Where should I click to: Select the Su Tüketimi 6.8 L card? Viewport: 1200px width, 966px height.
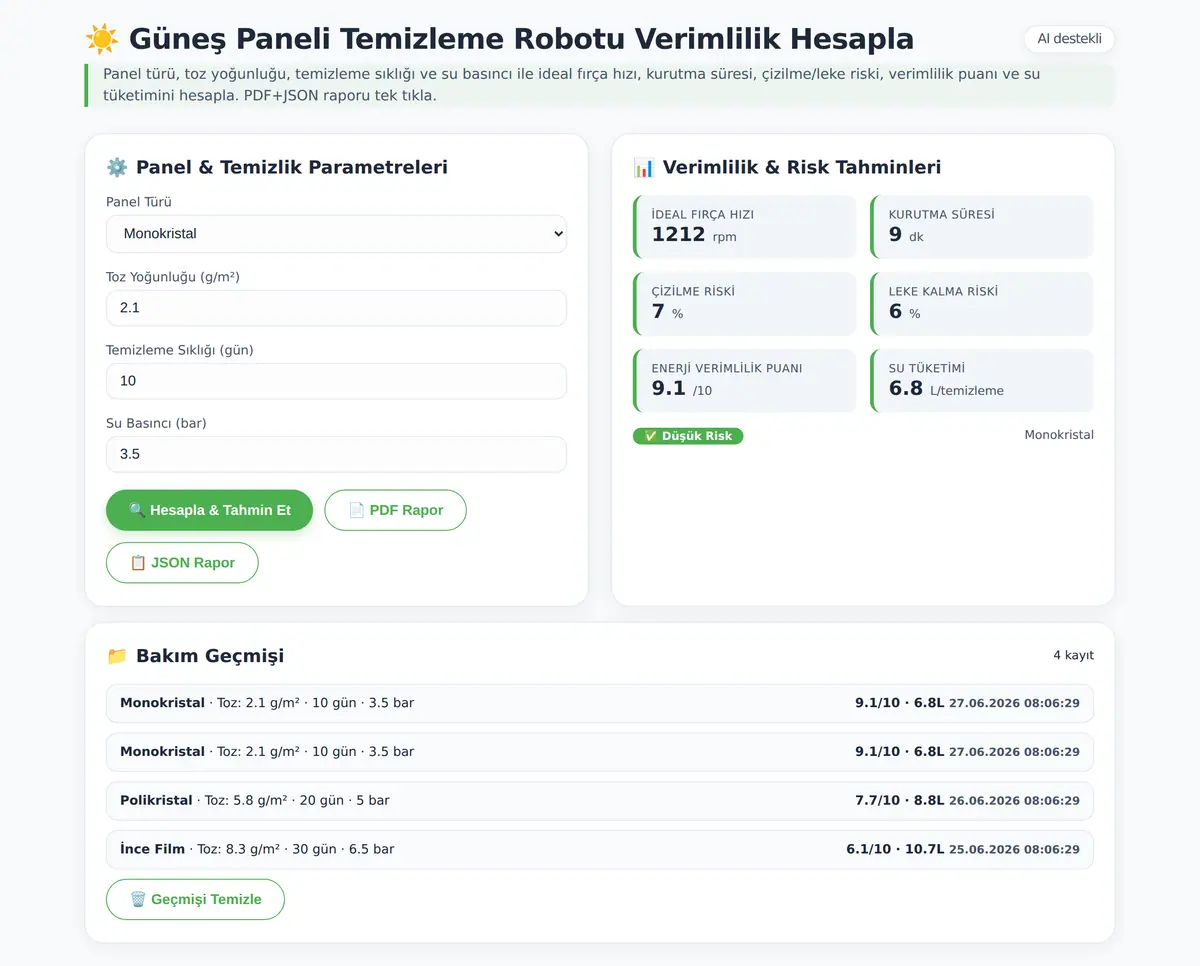tap(982, 381)
